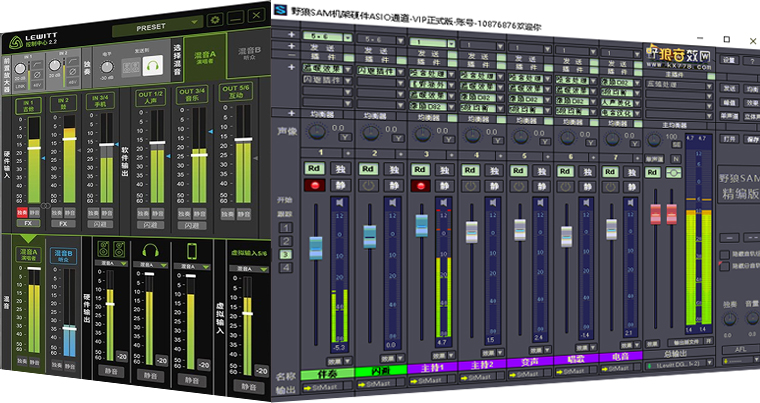Open LEWITT settings gear icon
The height and width of the screenshot is (403, 760).
pos(215,20)
